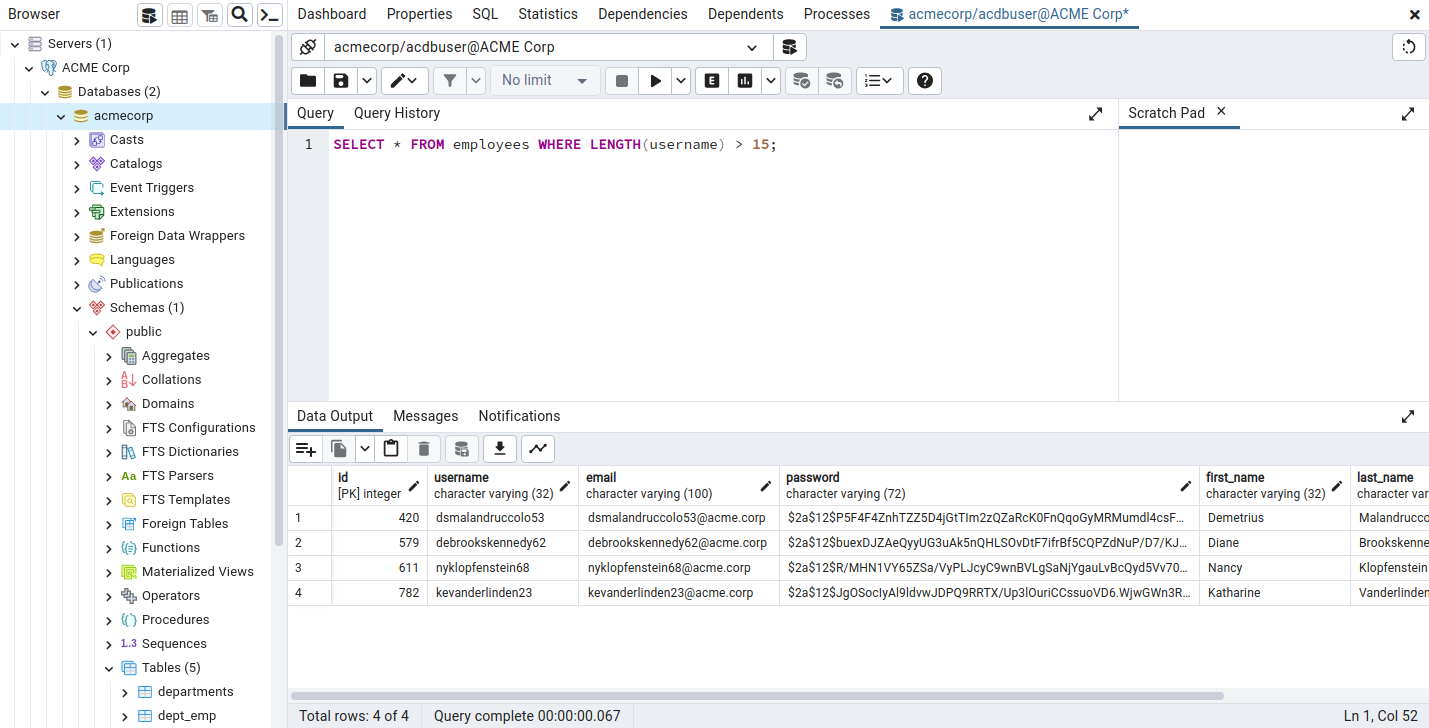
Task: Click the Explain query 'E' button
Action: 712,81
